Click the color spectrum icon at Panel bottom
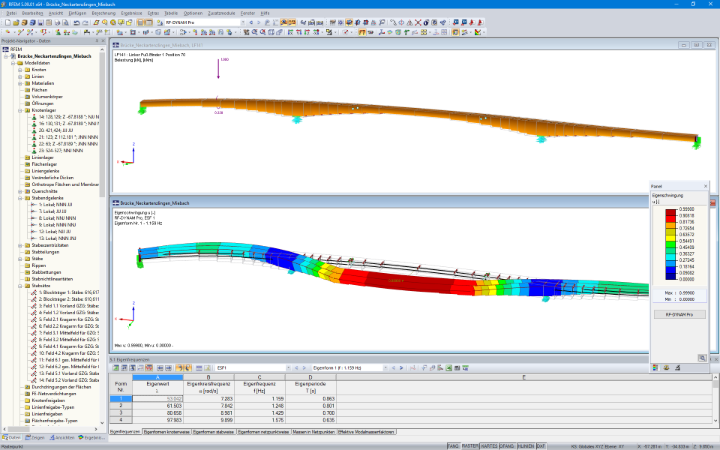Viewport: 720px width, 450px height. [x=655, y=368]
